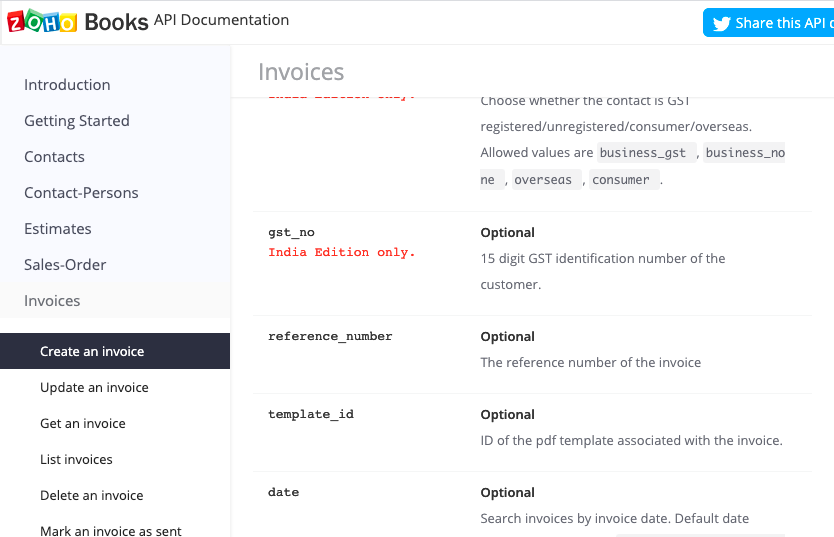Open Mark an invoice as sent

point(110,530)
